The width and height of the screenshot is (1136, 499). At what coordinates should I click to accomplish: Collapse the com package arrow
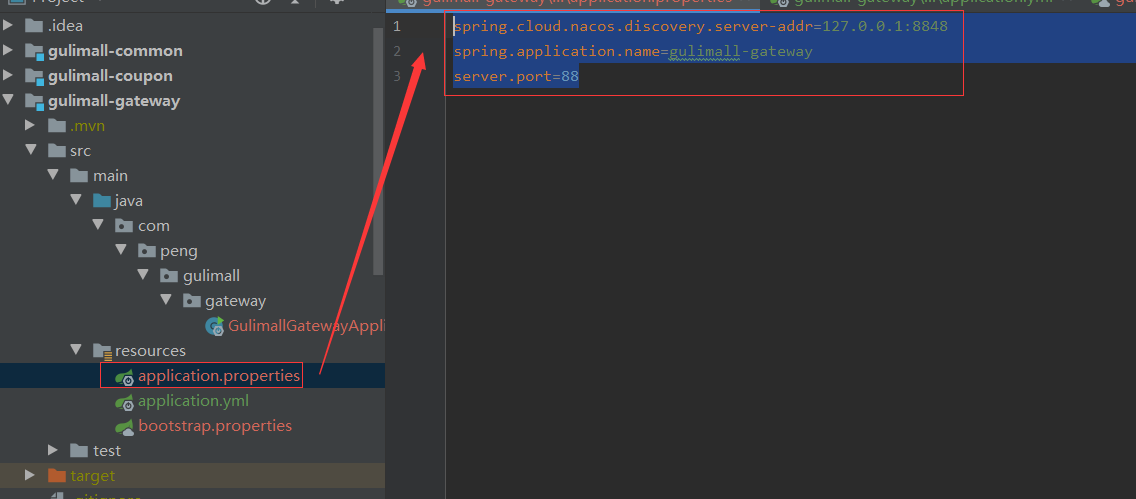point(98,225)
